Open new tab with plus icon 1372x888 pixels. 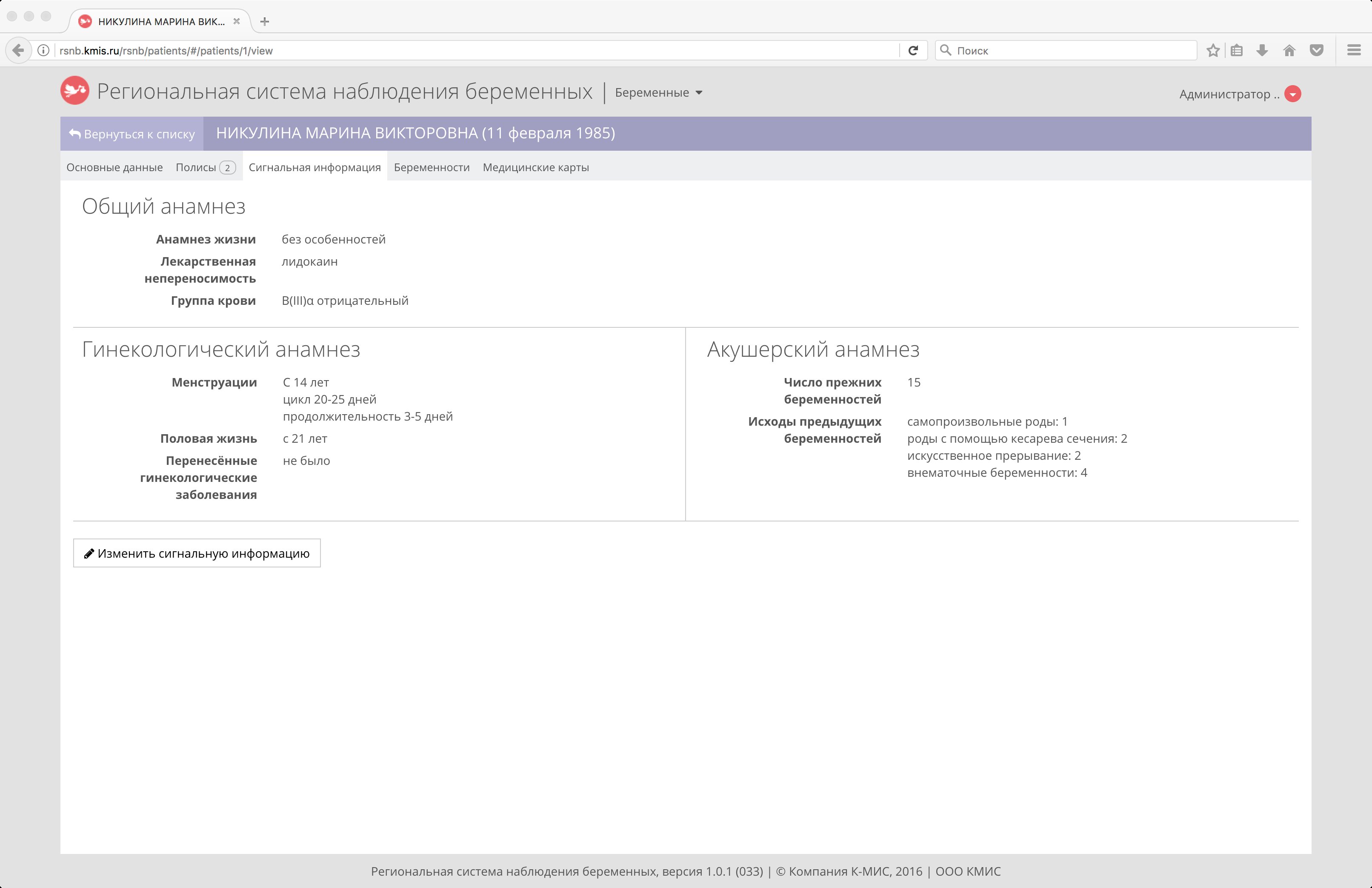pos(265,21)
